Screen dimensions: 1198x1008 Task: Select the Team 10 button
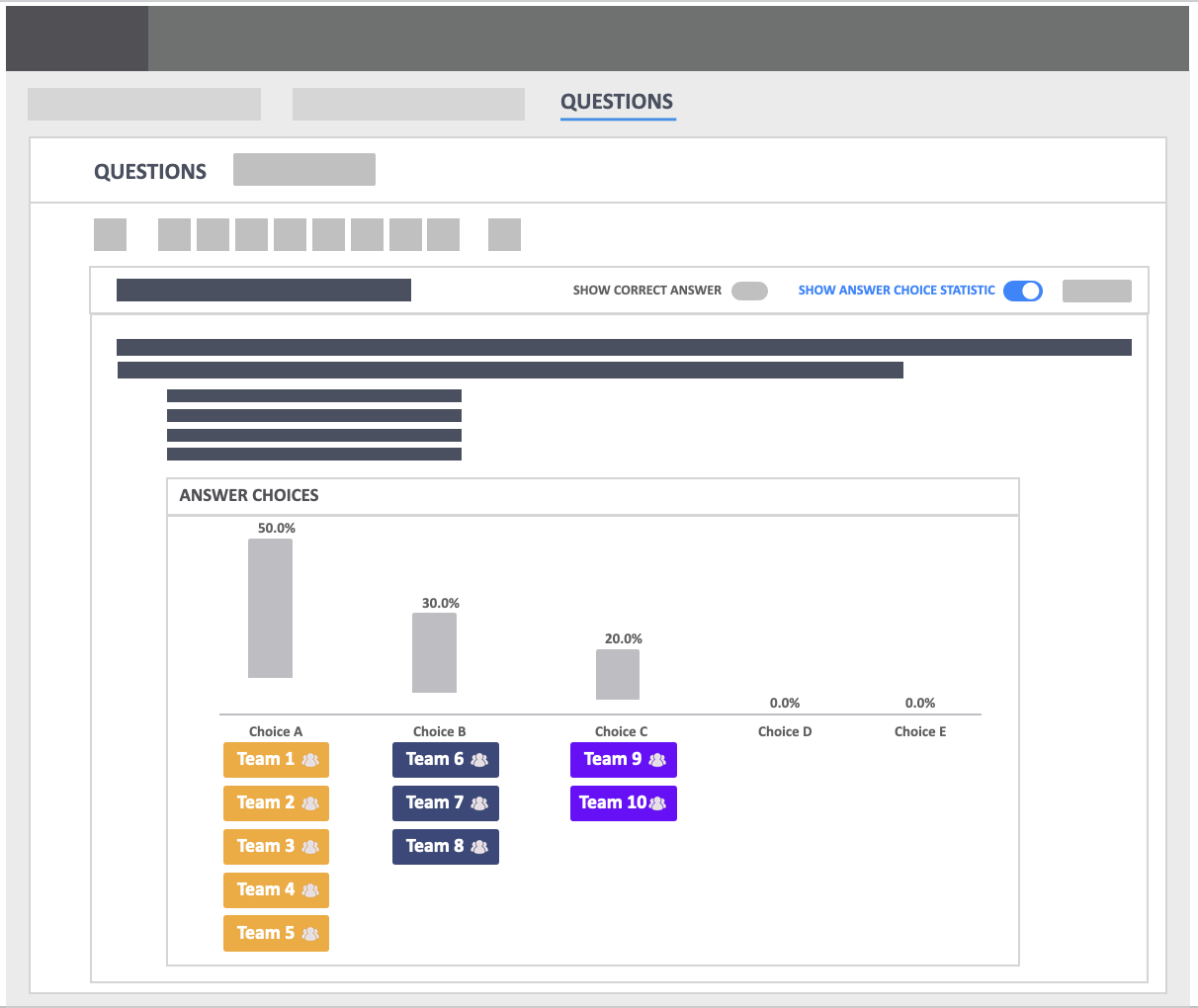tap(624, 803)
